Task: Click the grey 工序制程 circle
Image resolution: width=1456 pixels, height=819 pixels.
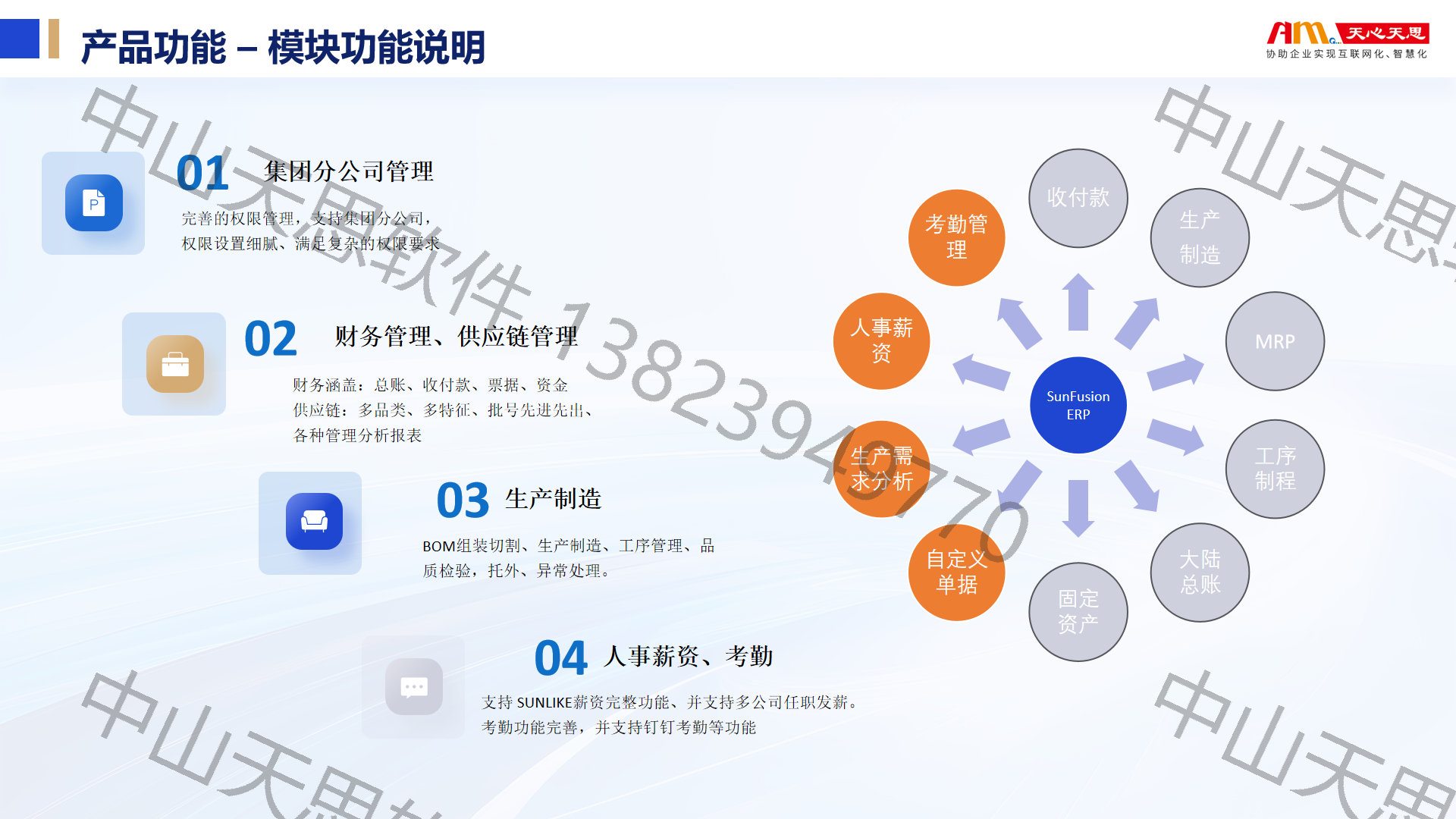Action: coord(1275,469)
